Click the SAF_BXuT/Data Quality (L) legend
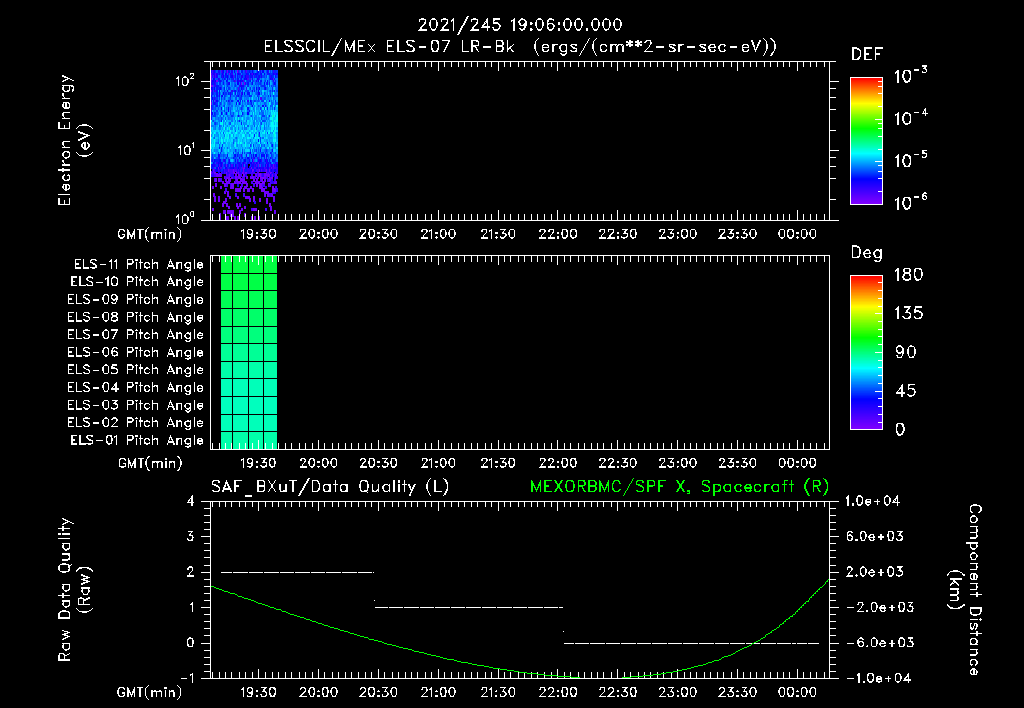This screenshot has width=1024, height=708. 330,487
